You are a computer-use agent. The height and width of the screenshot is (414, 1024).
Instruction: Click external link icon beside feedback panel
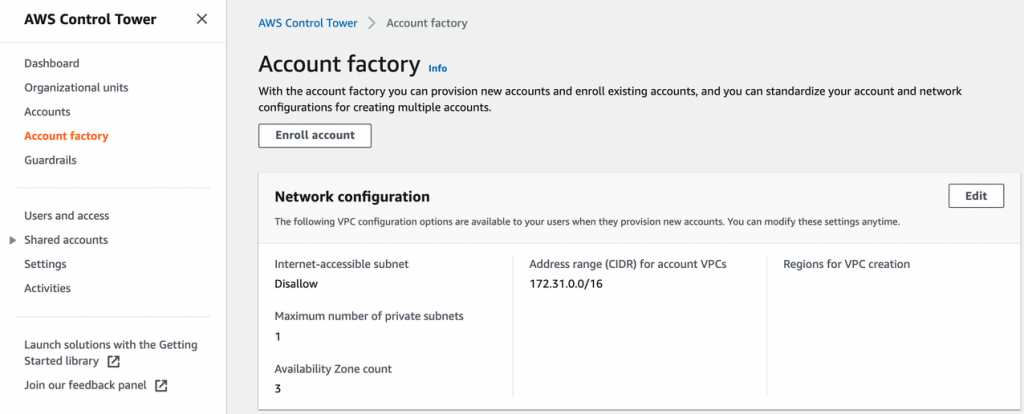tap(161, 385)
